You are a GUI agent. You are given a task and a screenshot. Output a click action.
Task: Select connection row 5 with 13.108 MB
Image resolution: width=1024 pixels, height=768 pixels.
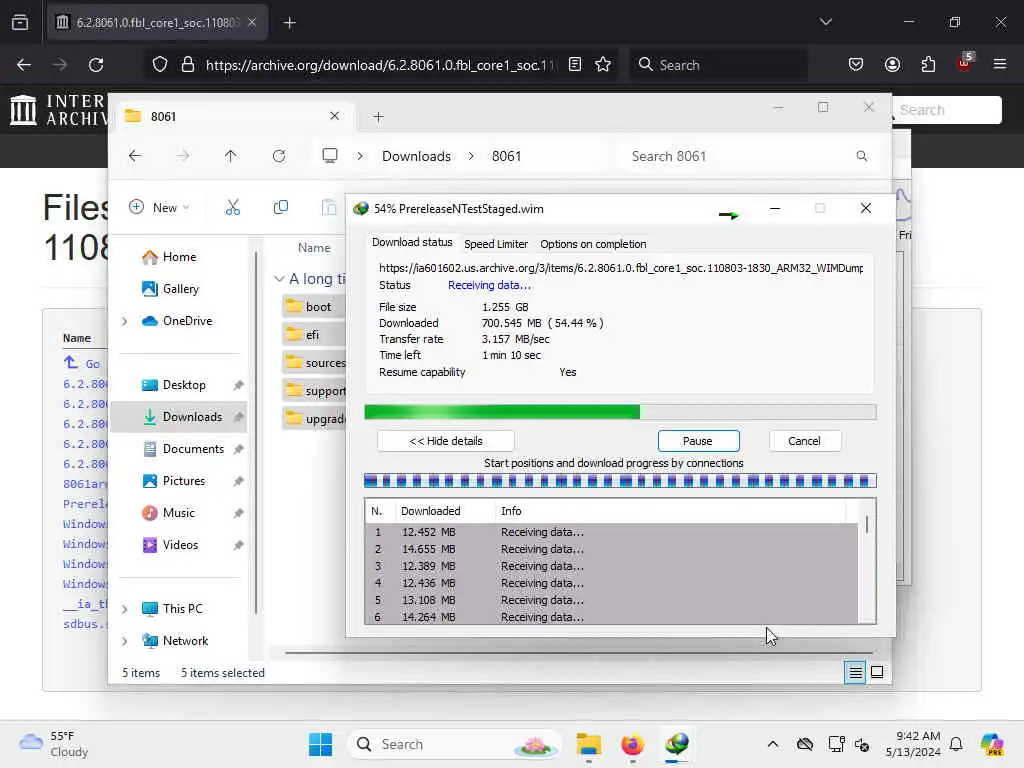click(611, 600)
